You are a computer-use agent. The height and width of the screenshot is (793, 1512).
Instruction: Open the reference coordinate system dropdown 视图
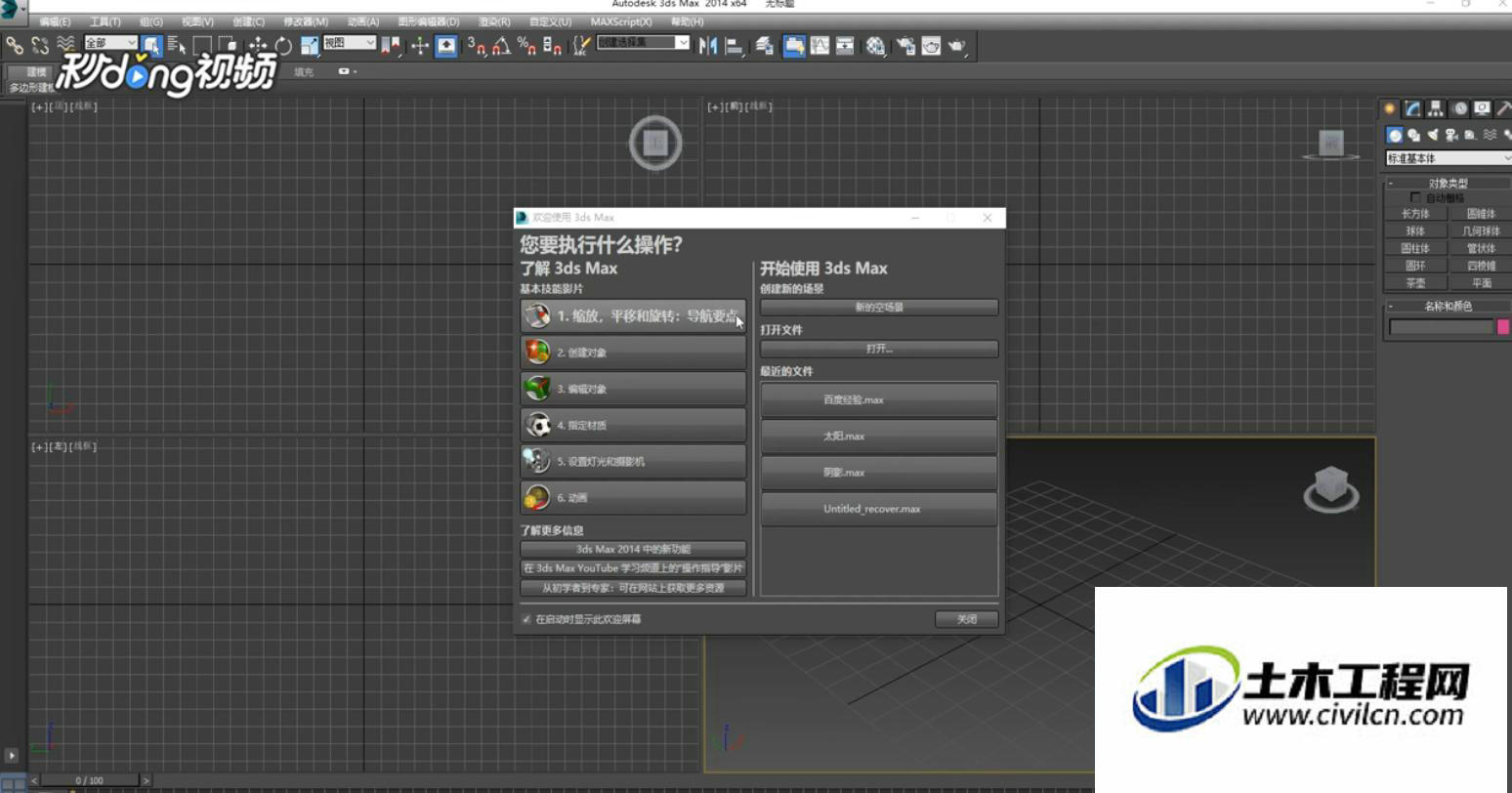click(x=350, y=43)
